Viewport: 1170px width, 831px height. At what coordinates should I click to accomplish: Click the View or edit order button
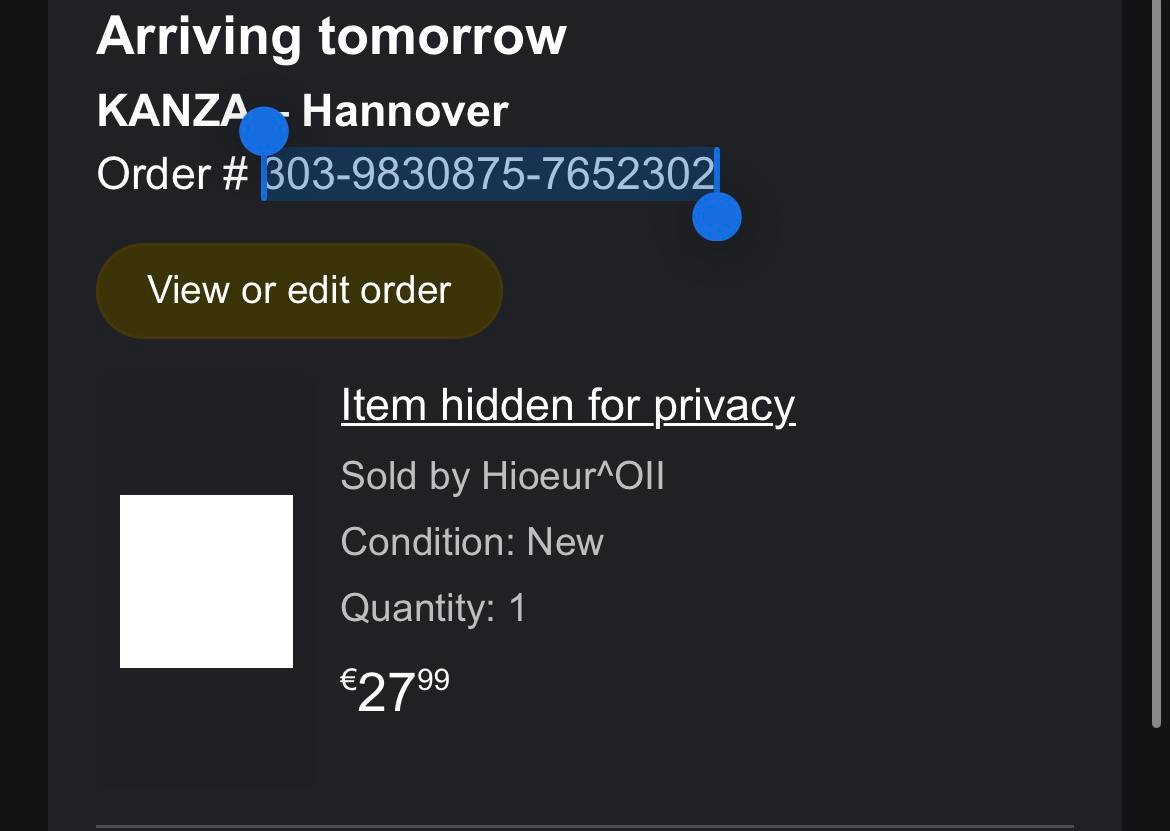(x=299, y=291)
